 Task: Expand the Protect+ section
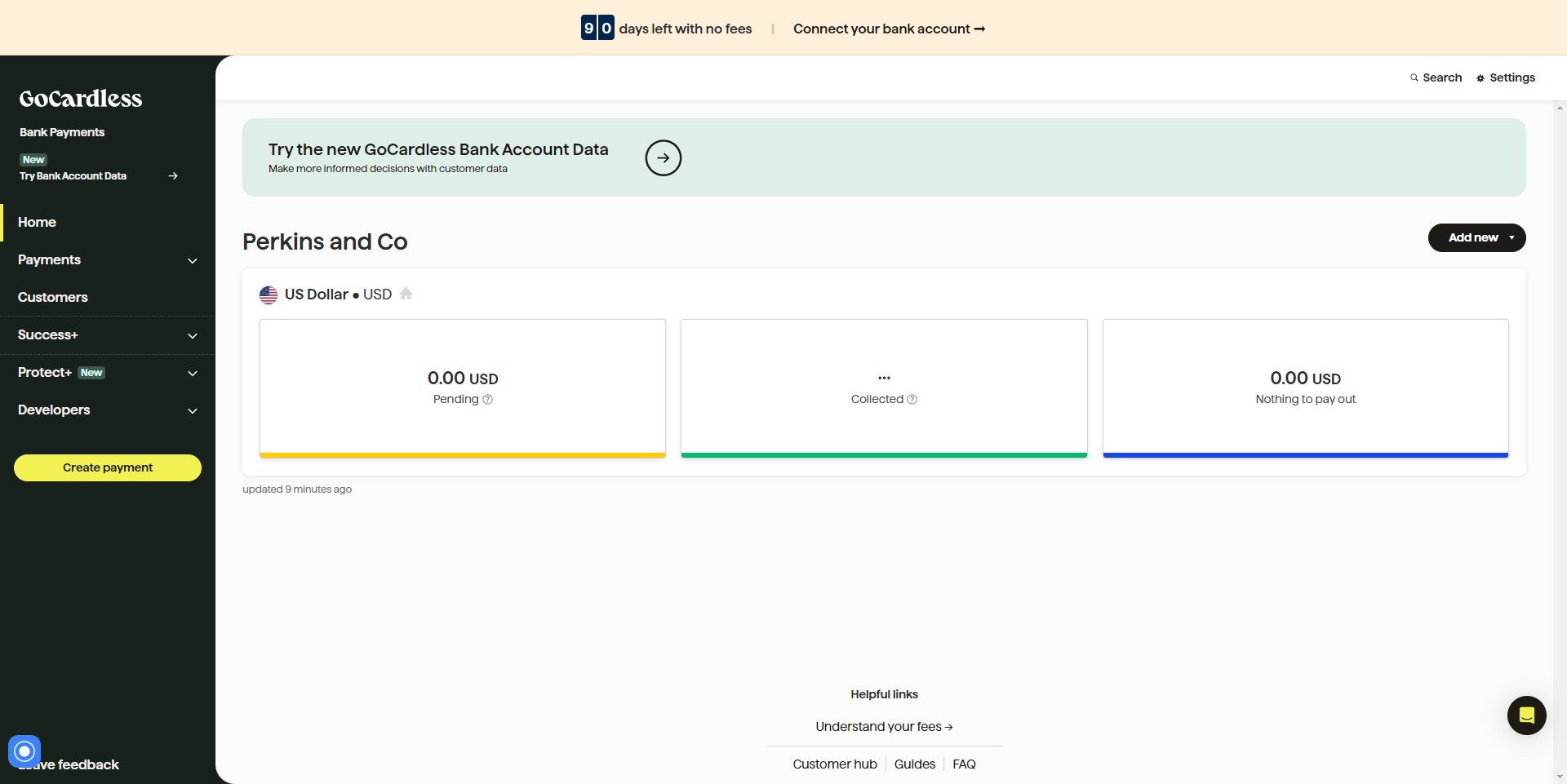coord(192,374)
